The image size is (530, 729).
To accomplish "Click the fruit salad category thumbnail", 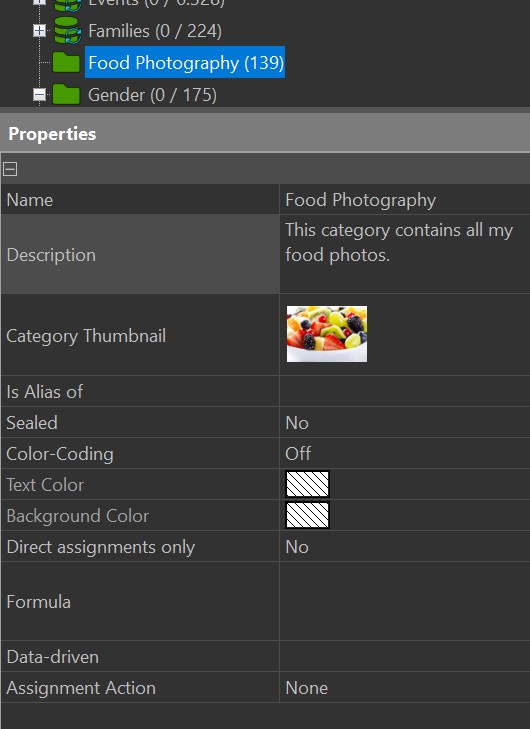I will [x=327, y=334].
